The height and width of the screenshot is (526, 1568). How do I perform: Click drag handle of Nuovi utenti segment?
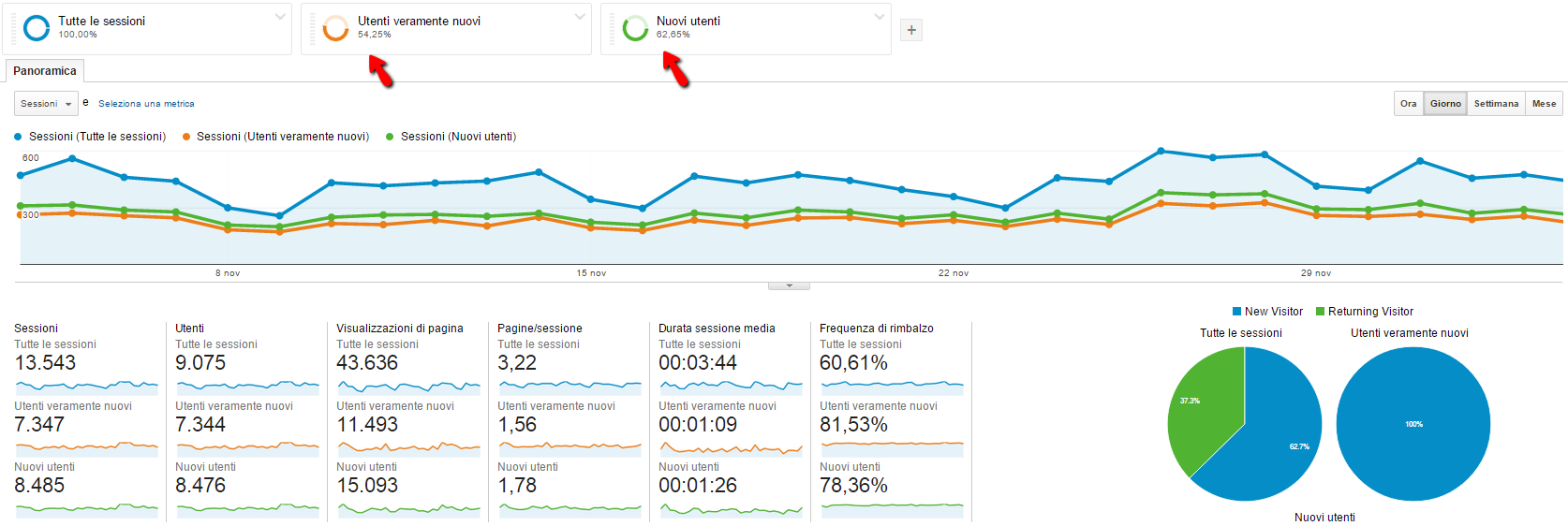tap(612, 29)
